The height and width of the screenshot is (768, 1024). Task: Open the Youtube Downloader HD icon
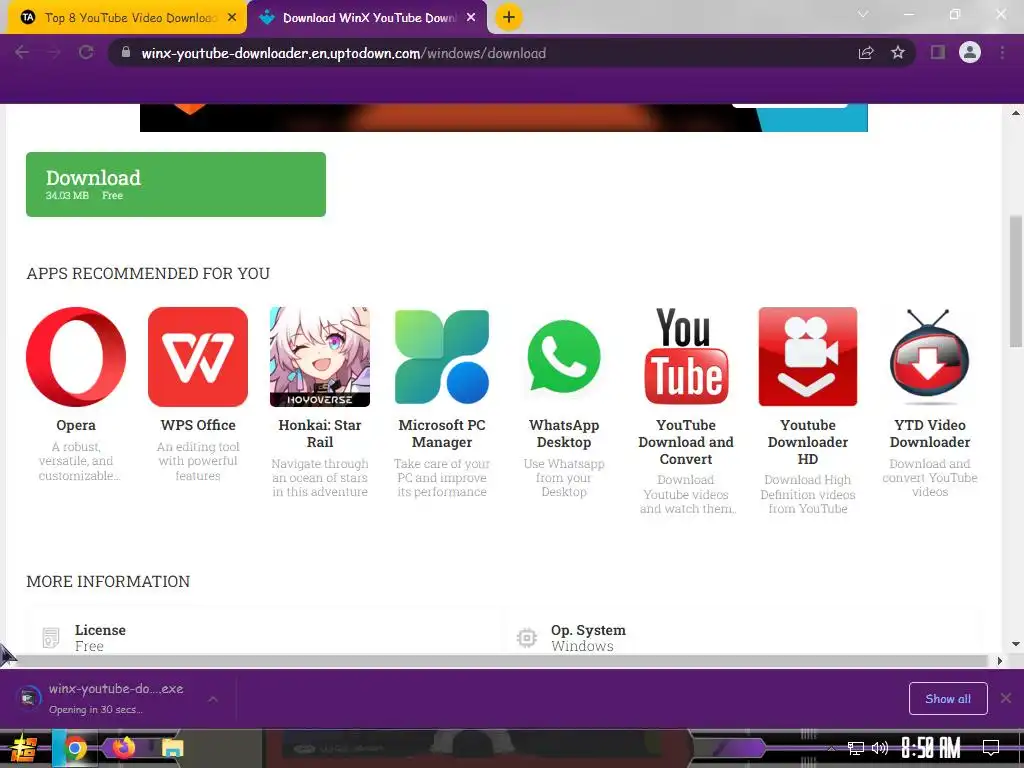(808, 357)
